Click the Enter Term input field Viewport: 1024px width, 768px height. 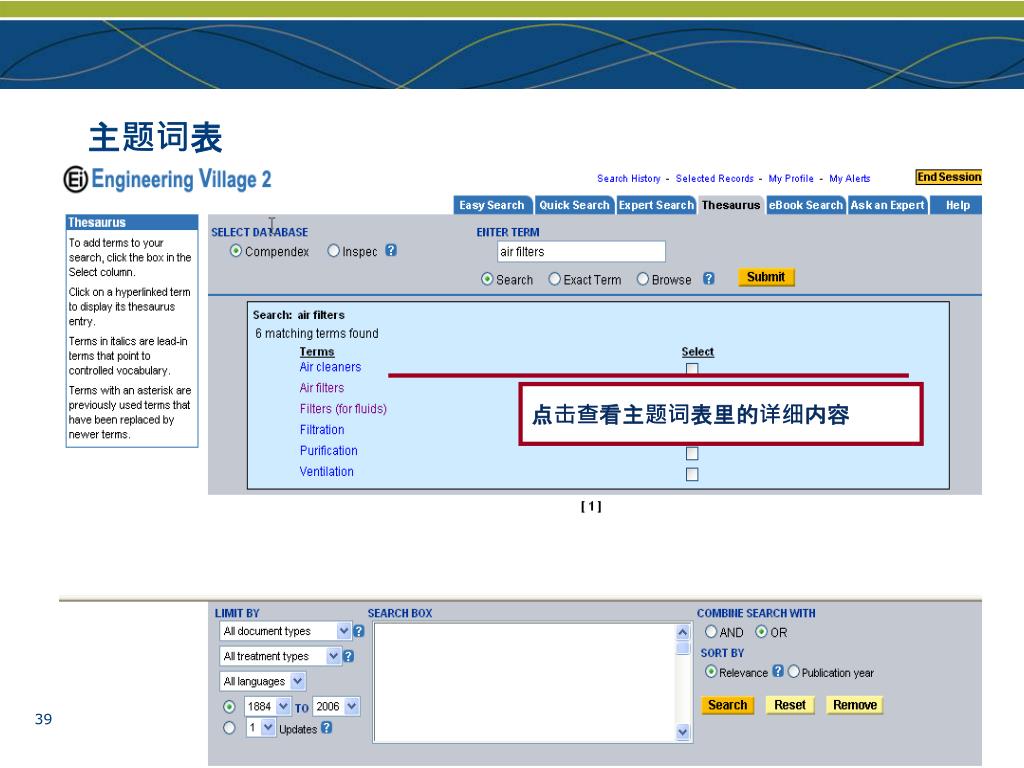coord(581,251)
